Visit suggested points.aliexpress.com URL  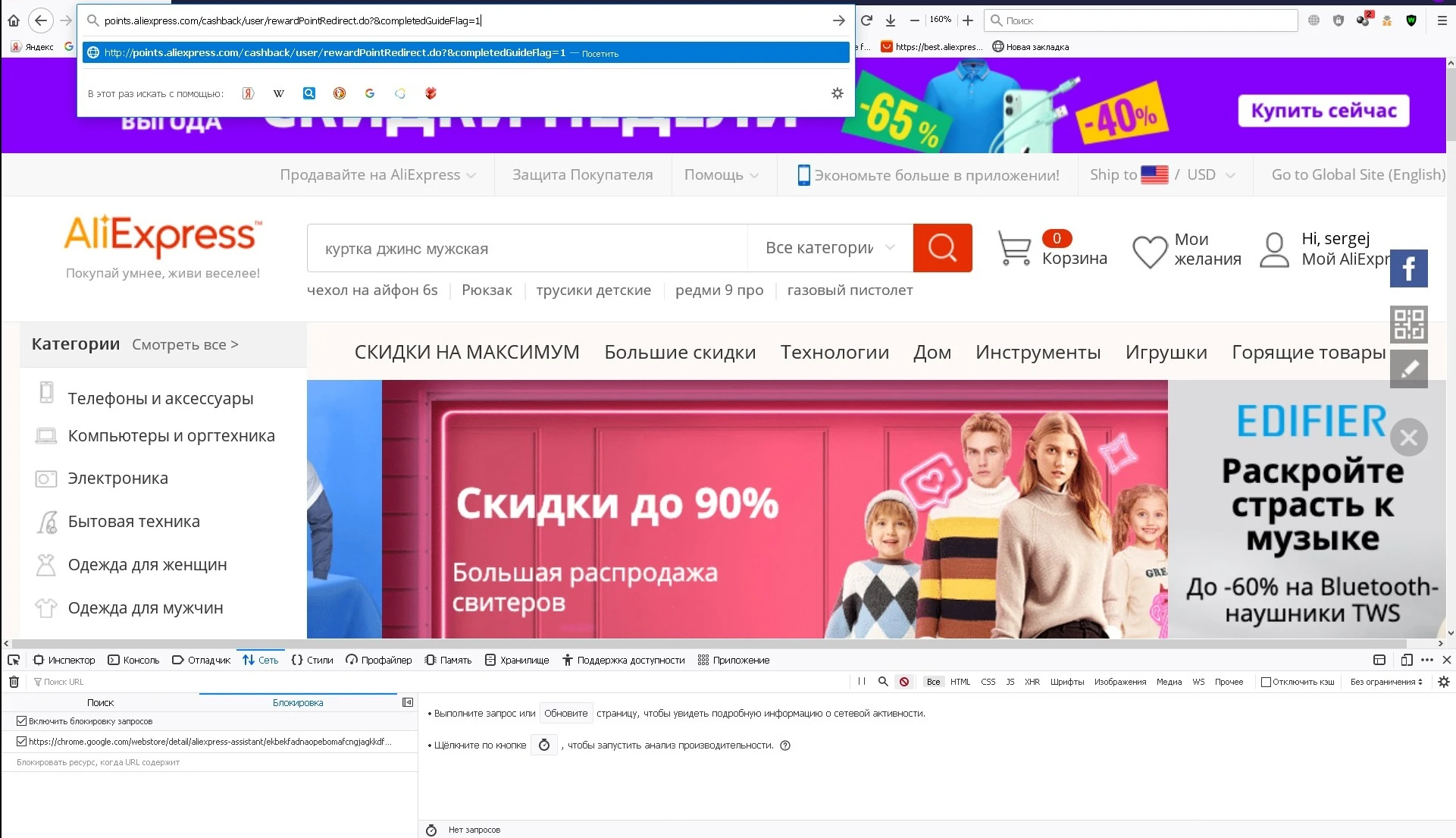pyautogui.click(x=465, y=52)
